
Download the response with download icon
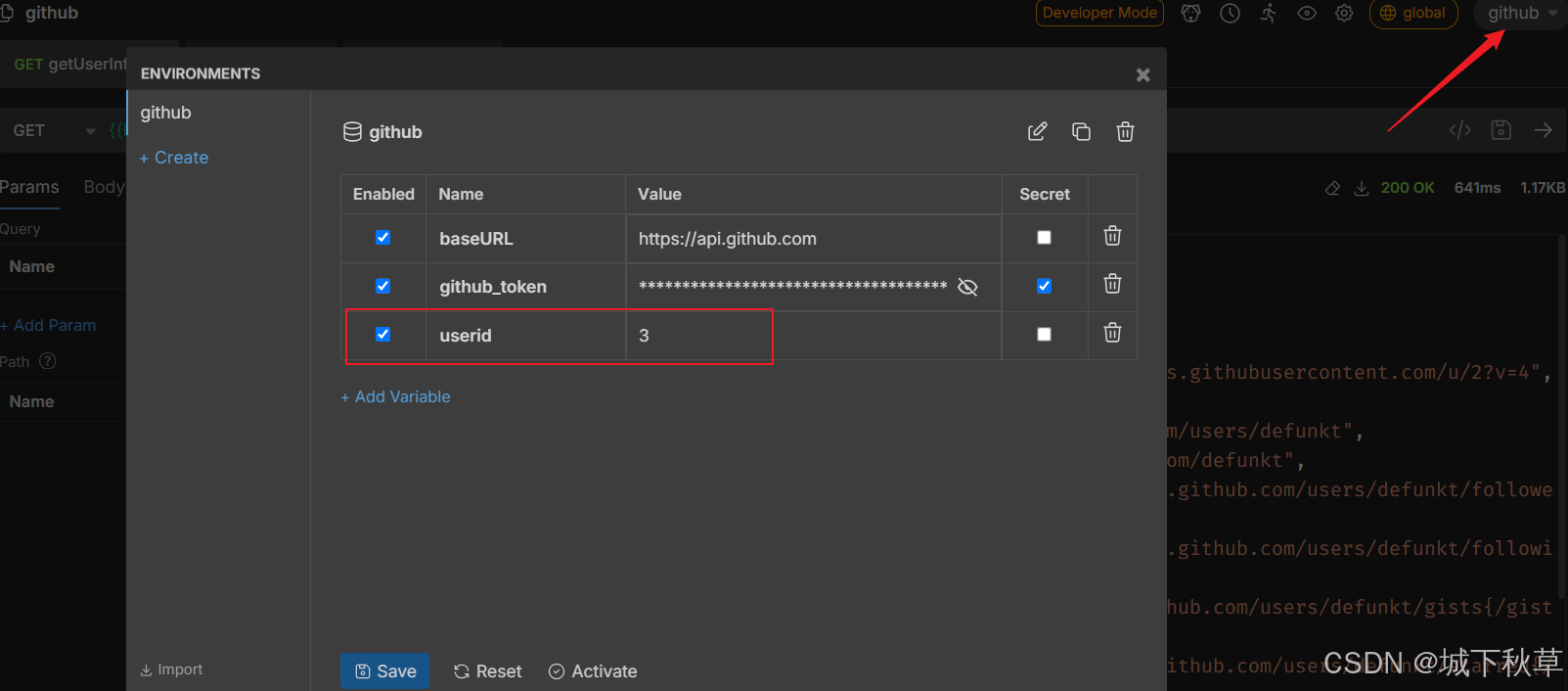pos(1361,188)
